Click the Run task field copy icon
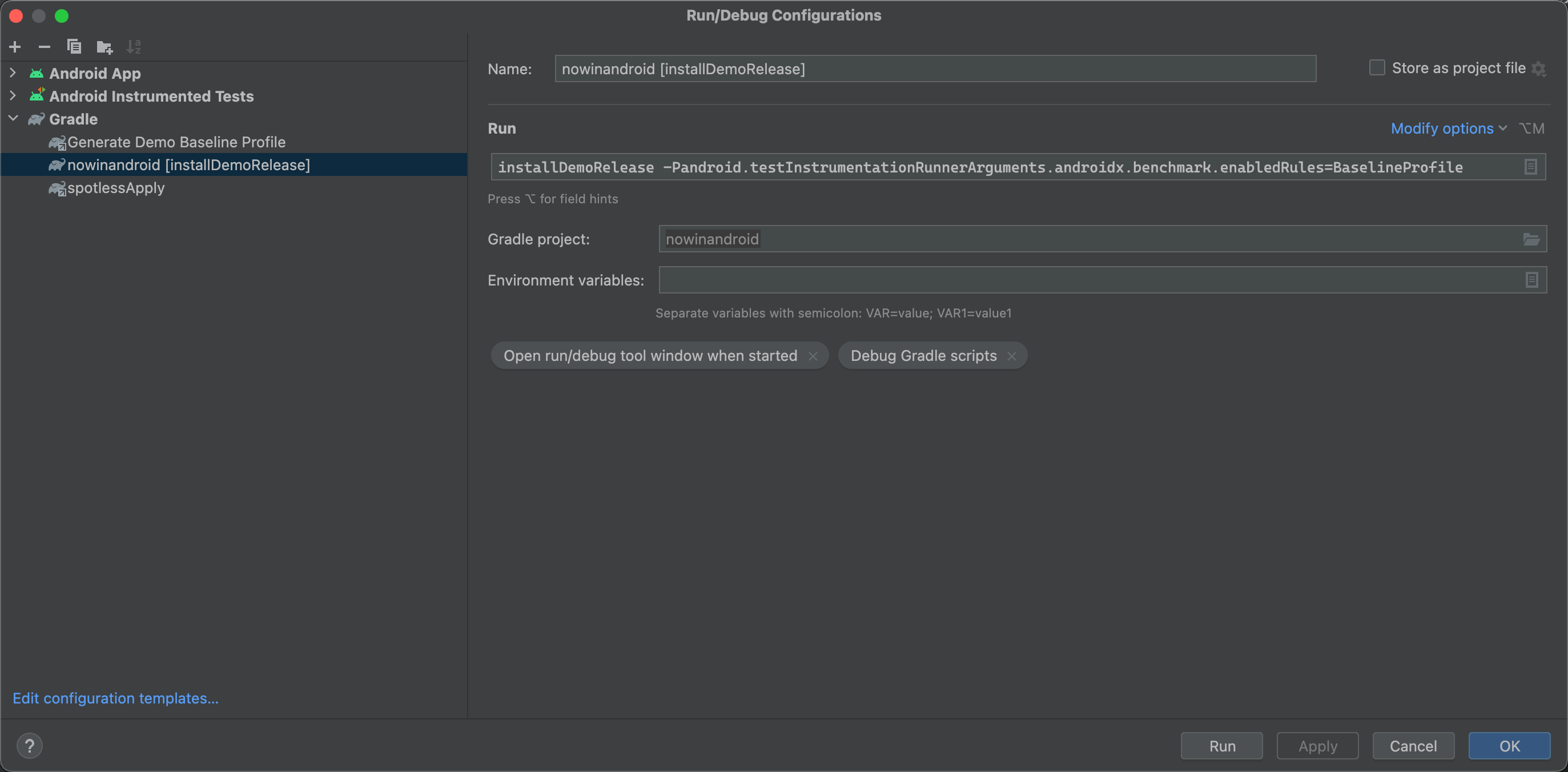Image resolution: width=1568 pixels, height=772 pixels. 1531,167
